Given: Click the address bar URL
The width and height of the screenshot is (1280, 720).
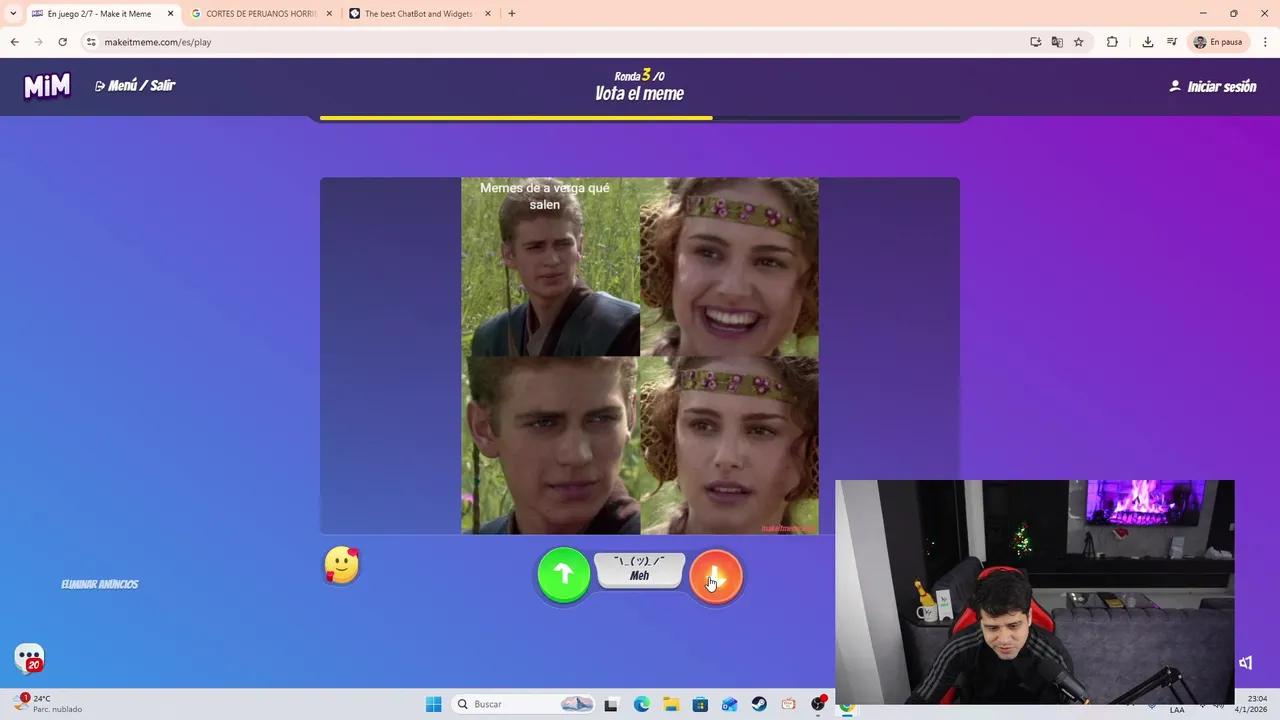Looking at the screenshot, I should click(158, 42).
